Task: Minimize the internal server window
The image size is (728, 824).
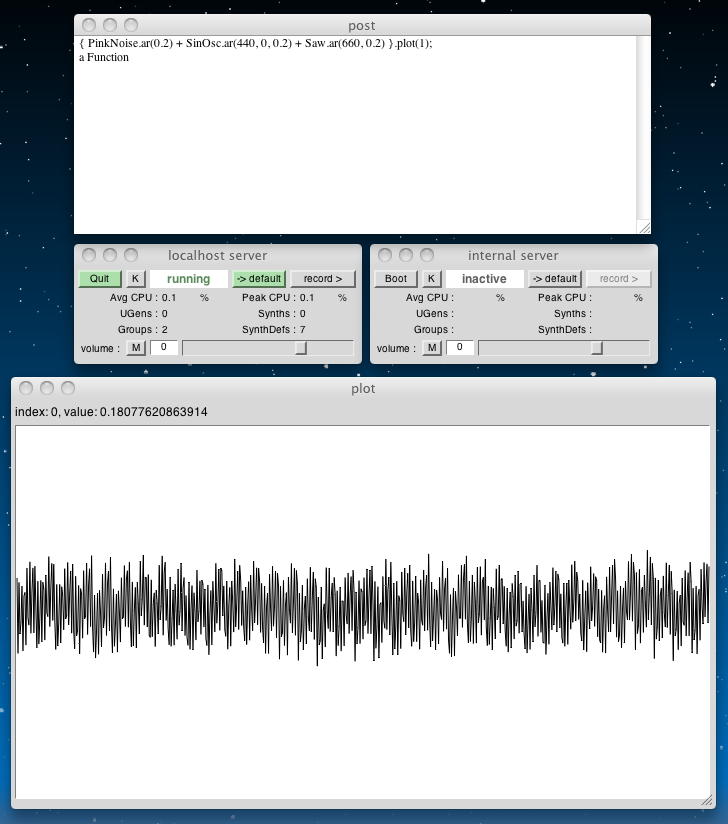Action: coord(406,255)
